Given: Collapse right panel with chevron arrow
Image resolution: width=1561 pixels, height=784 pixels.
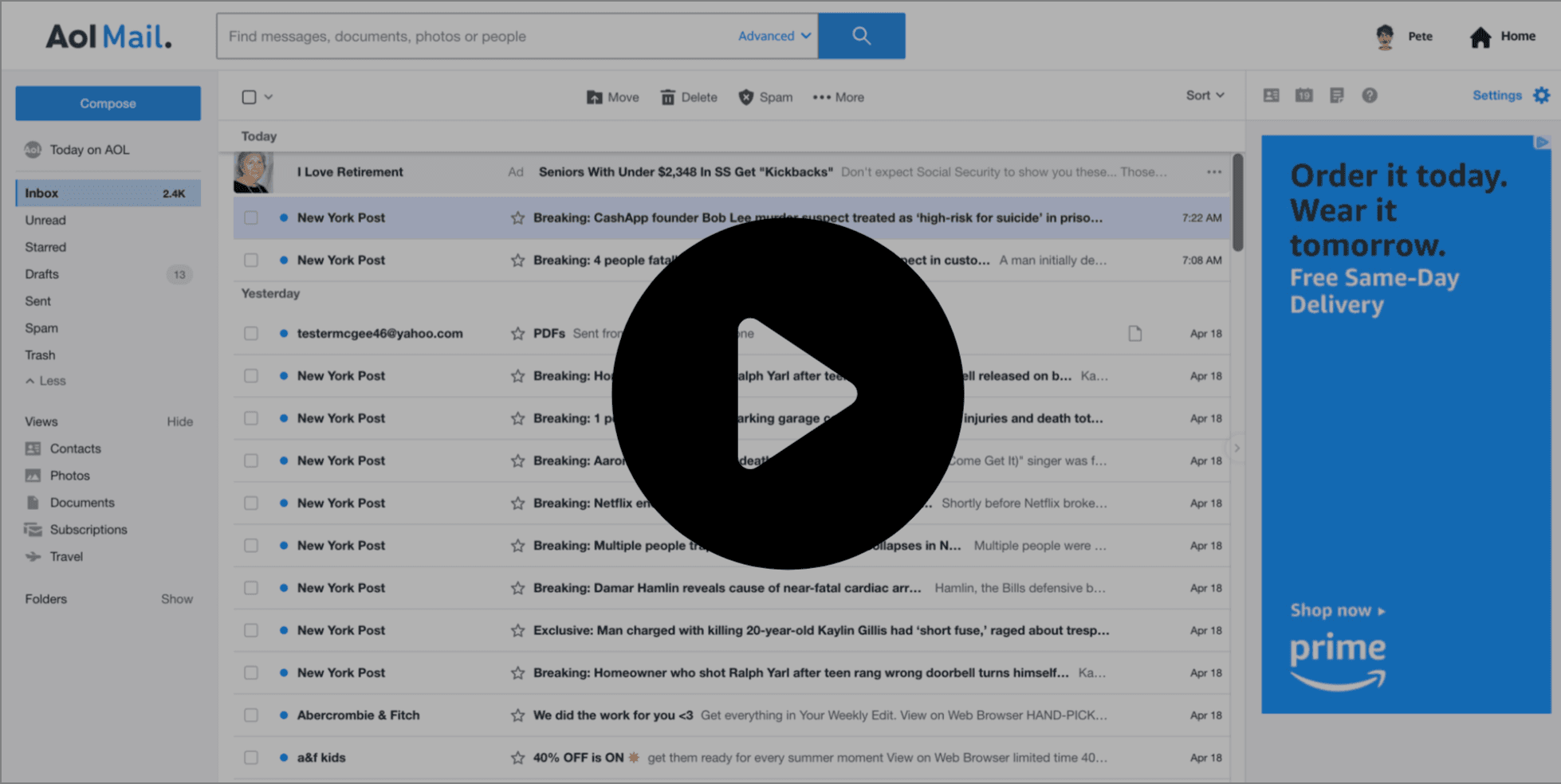Looking at the screenshot, I should pyautogui.click(x=1237, y=448).
